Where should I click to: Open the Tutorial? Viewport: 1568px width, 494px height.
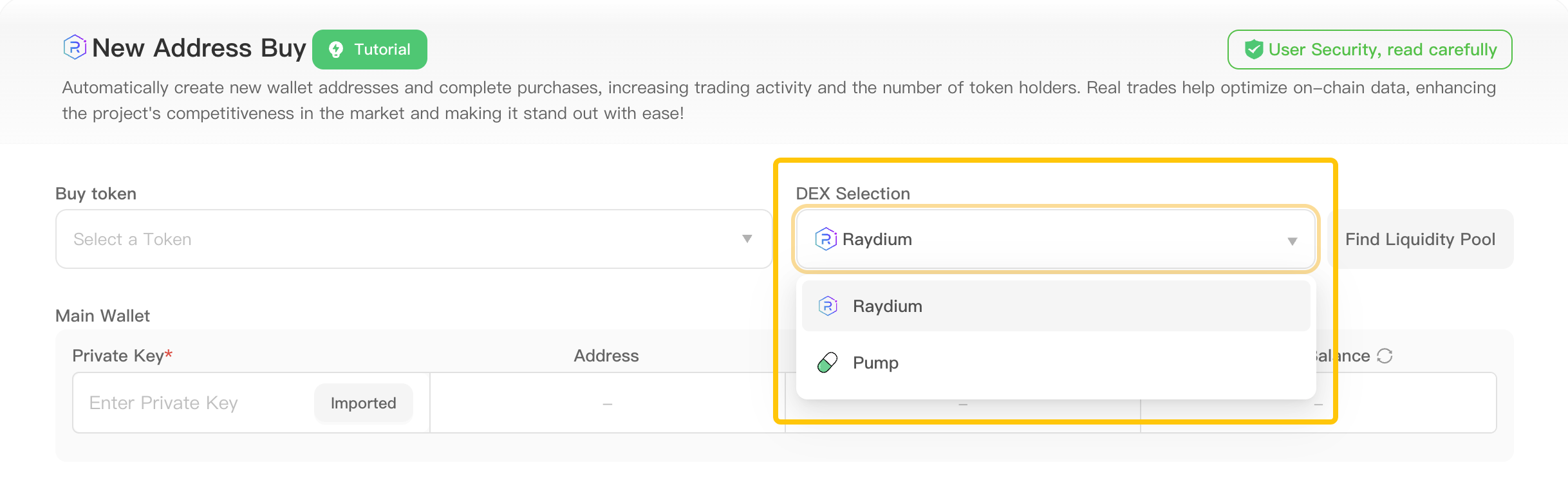click(x=370, y=50)
